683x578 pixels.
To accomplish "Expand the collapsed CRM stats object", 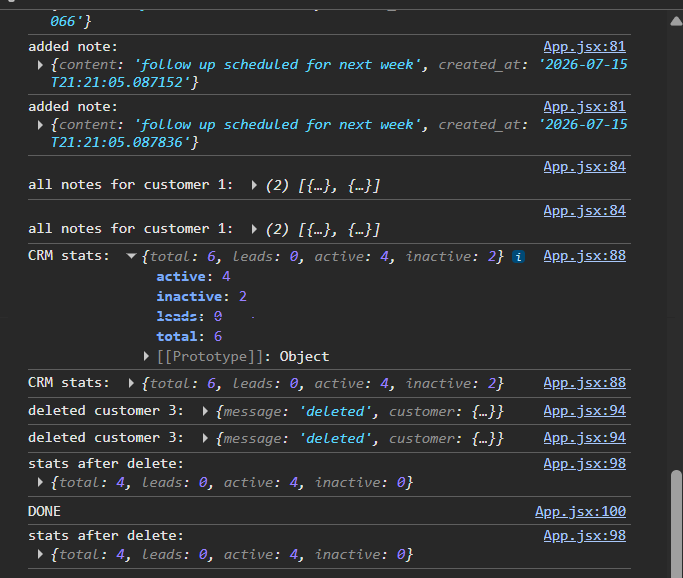I will pyautogui.click(x=131, y=383).
